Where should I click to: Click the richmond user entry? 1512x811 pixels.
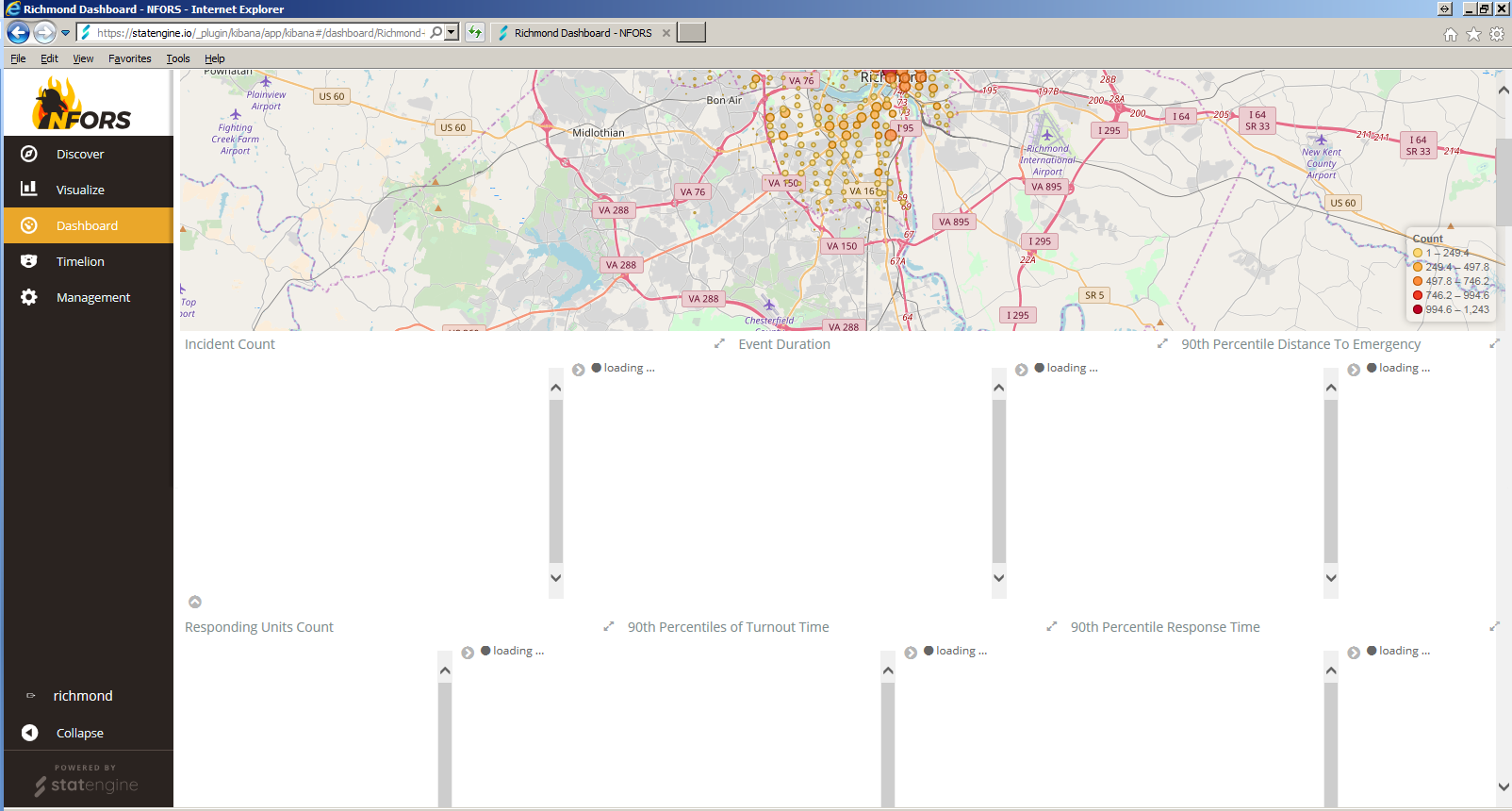click(83, 696)
